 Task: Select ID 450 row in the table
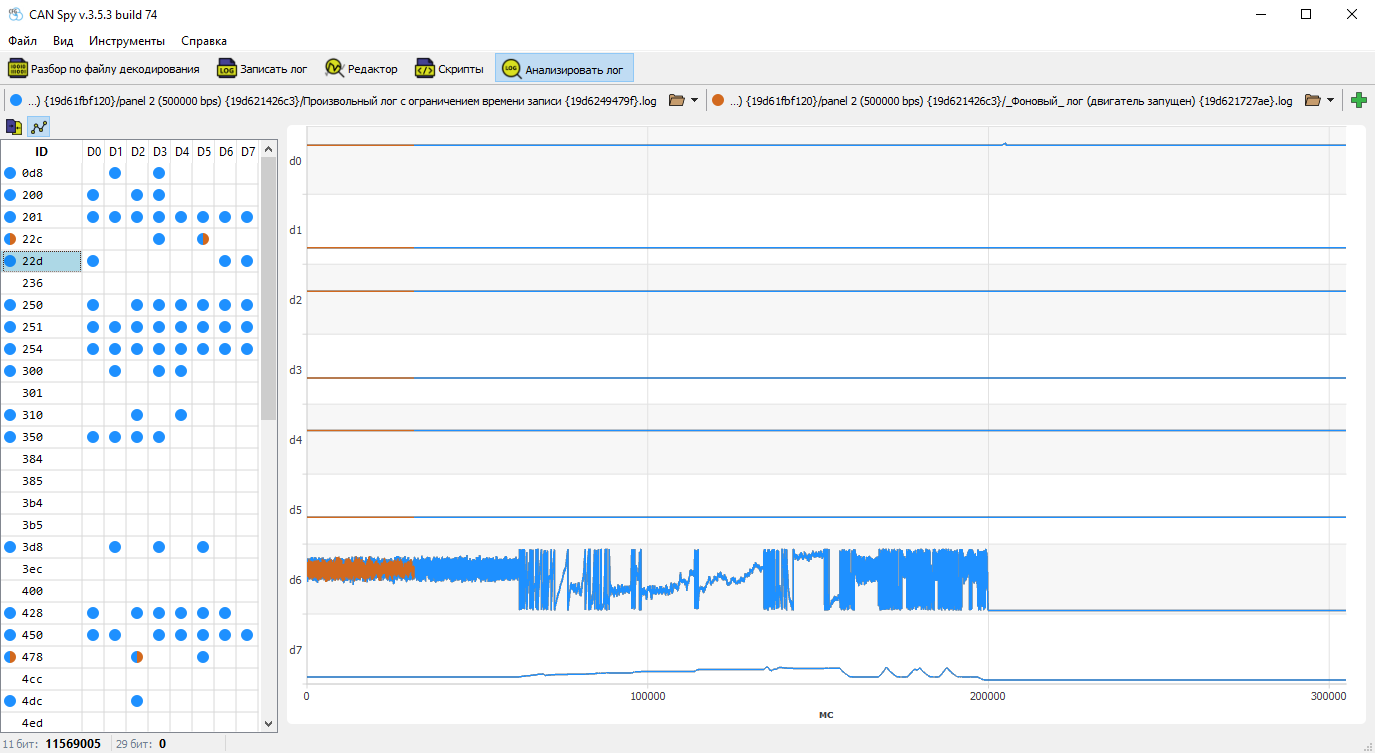[130, 635]
